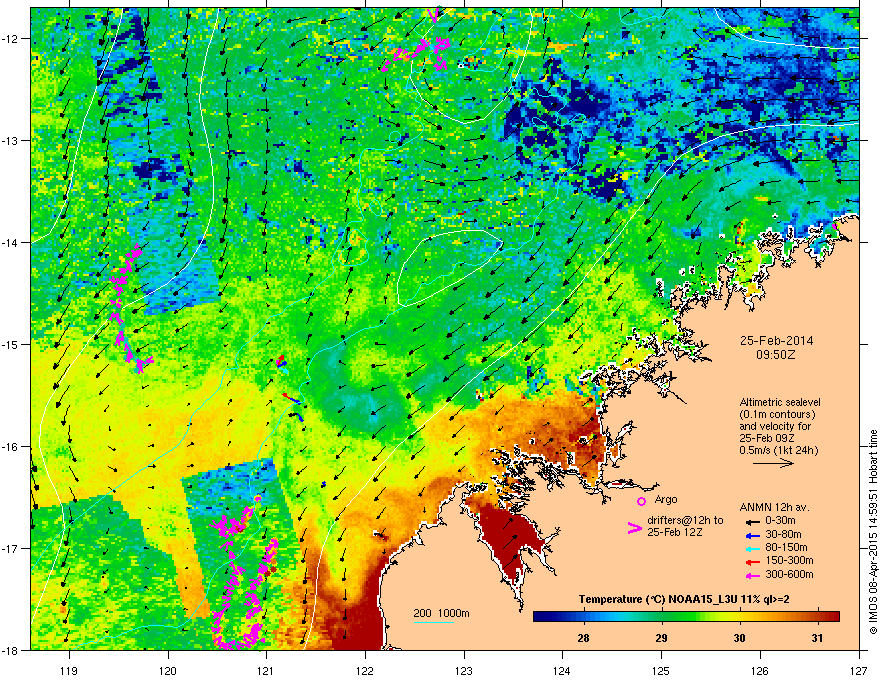Screen dimensions: 880x680
Task: Click the longitude axis label '123'
Action: coord(464,670)
